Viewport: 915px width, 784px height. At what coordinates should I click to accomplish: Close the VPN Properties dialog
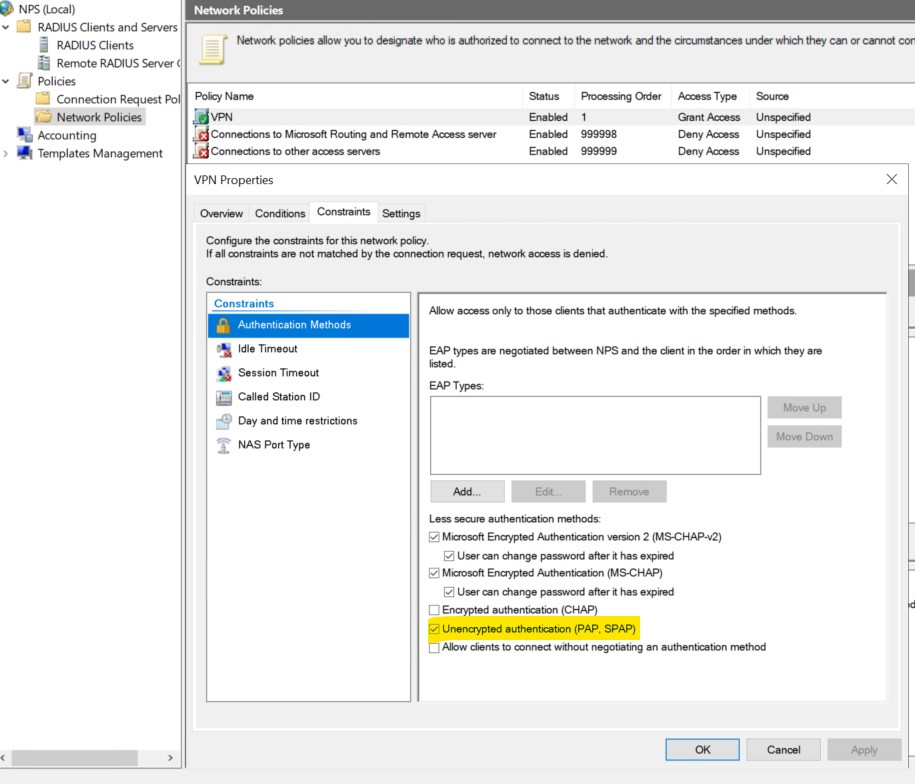(x=892, y=179)
